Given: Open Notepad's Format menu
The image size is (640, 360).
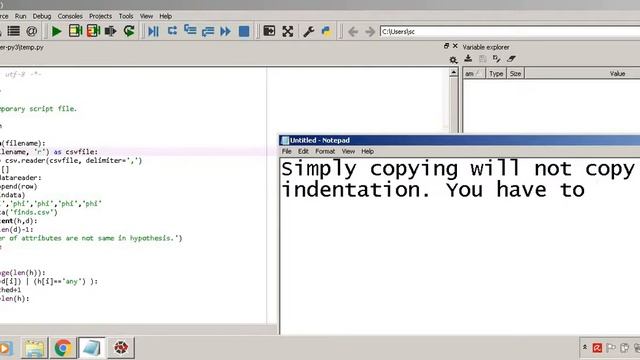Looking at the screenshot, I should coord(325,151).
